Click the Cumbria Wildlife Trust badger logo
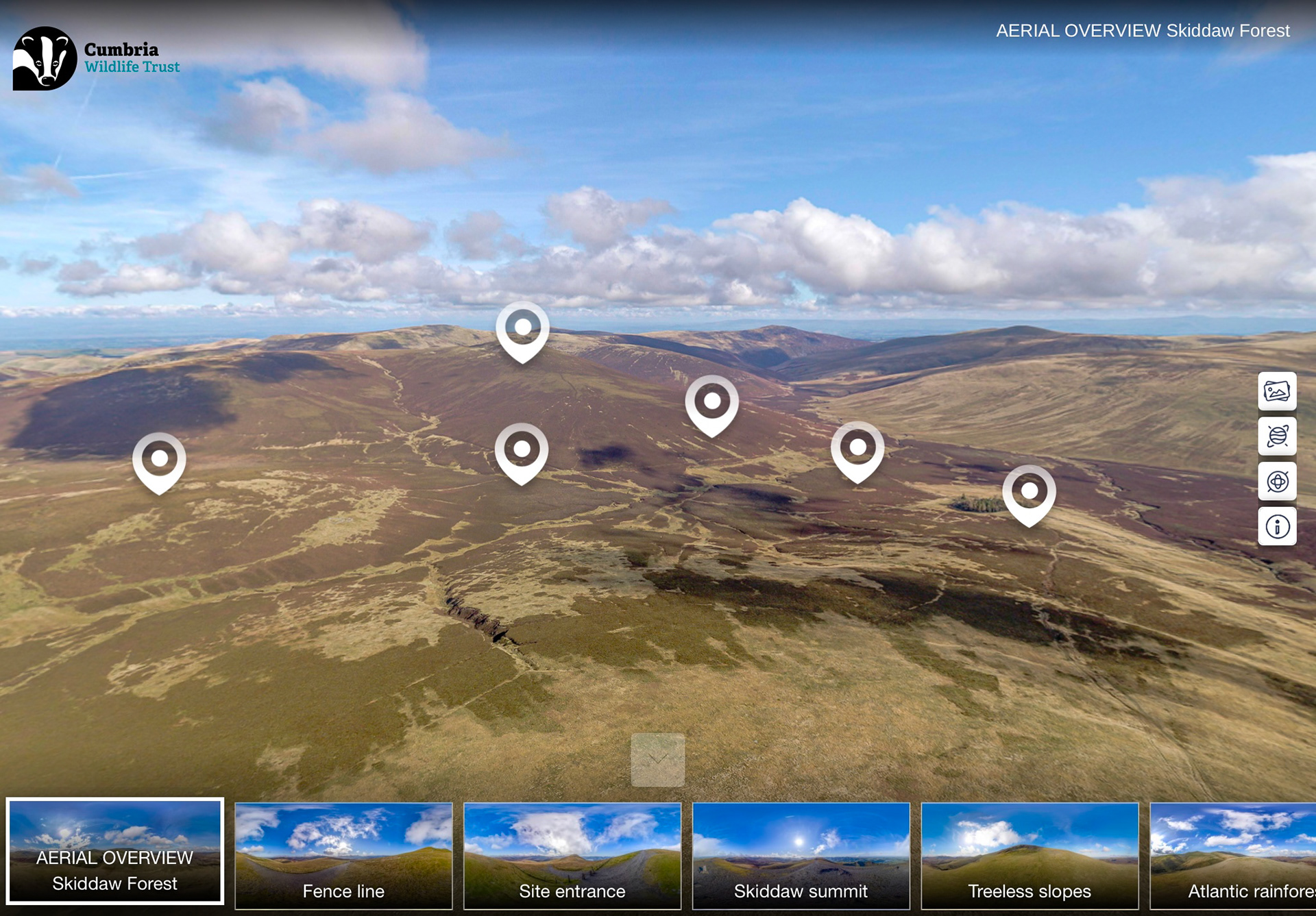Screen dimensions: 1316x916 pos(45,59)
